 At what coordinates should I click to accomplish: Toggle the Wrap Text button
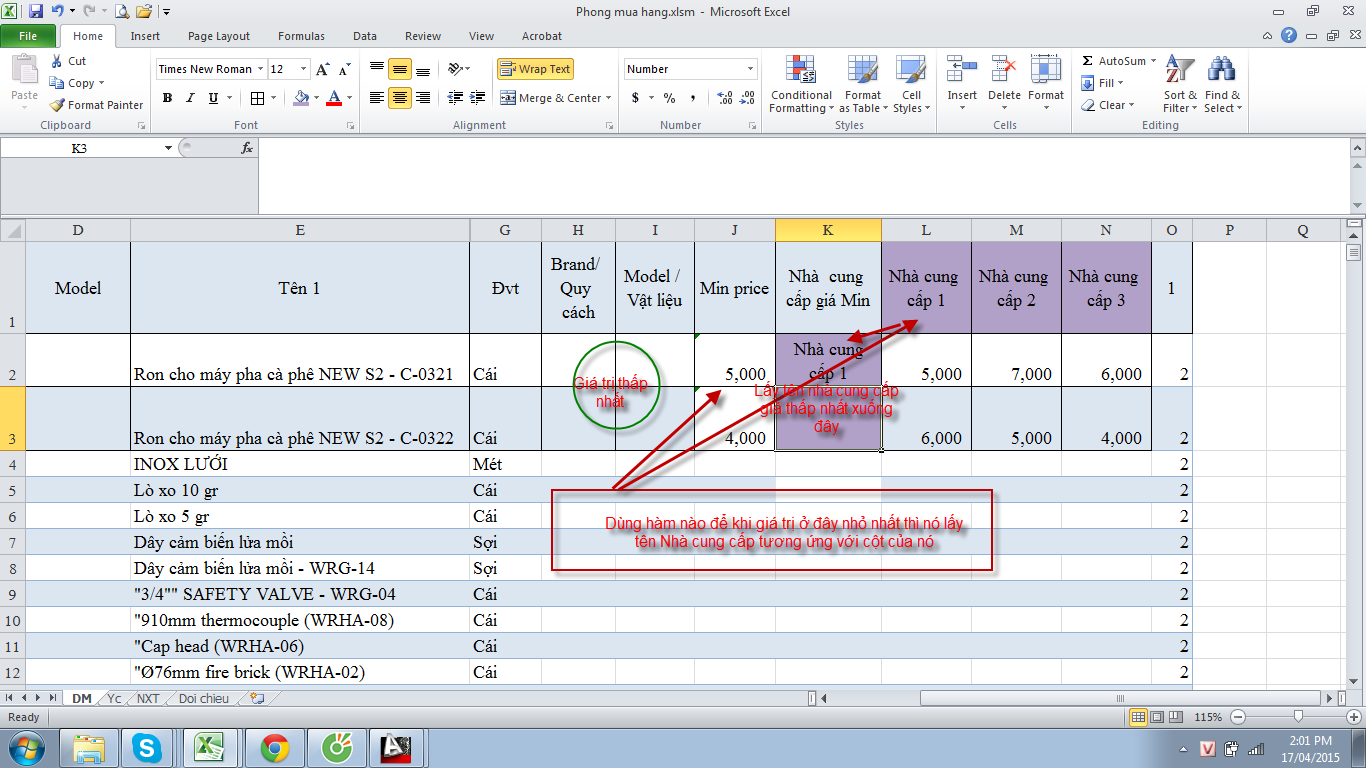click(x=535, y=69)
